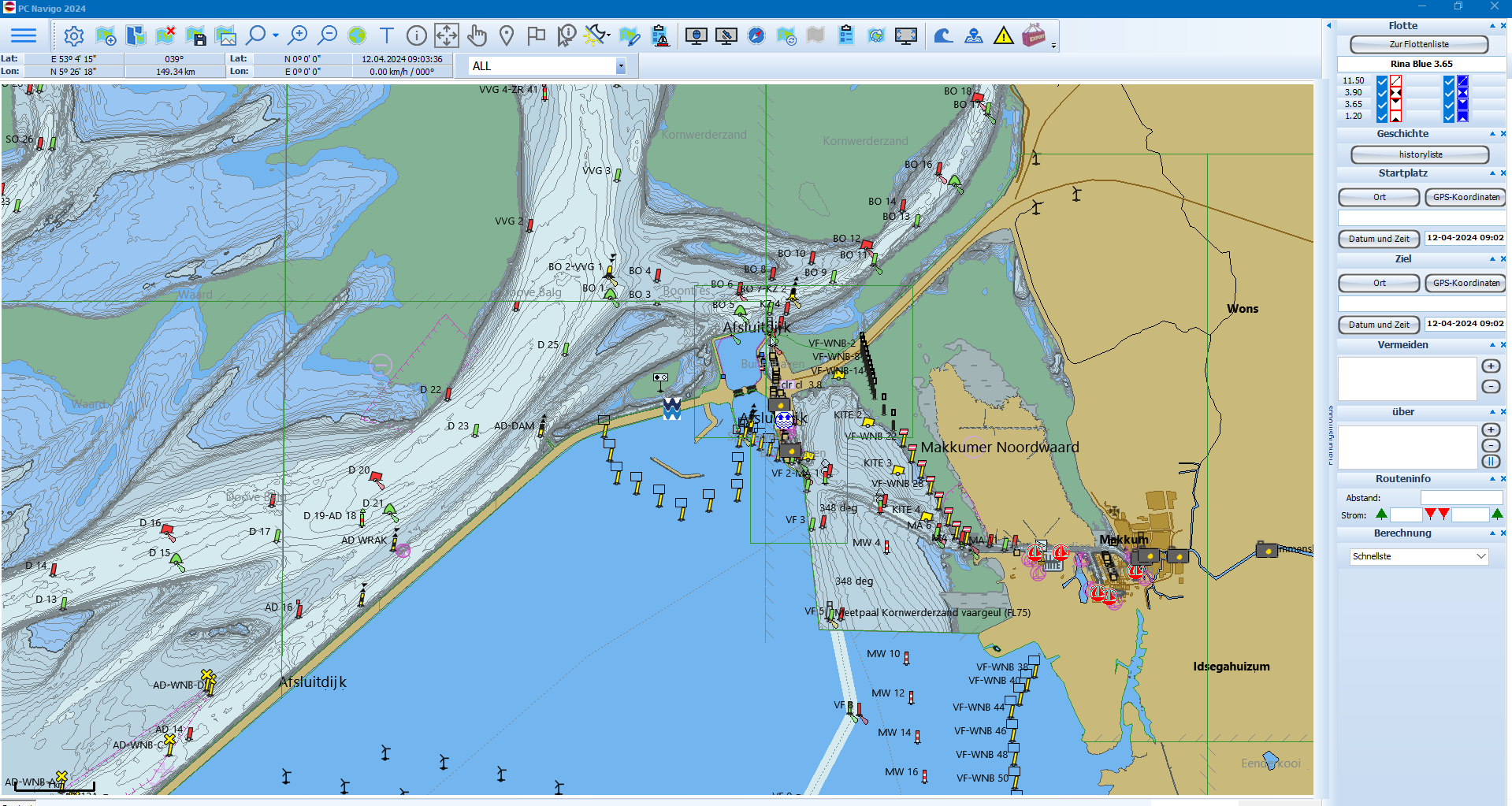Screen dimensions: 1512x806
Task: Click the satellite GPS monitor icon
Action: point(726,36)
